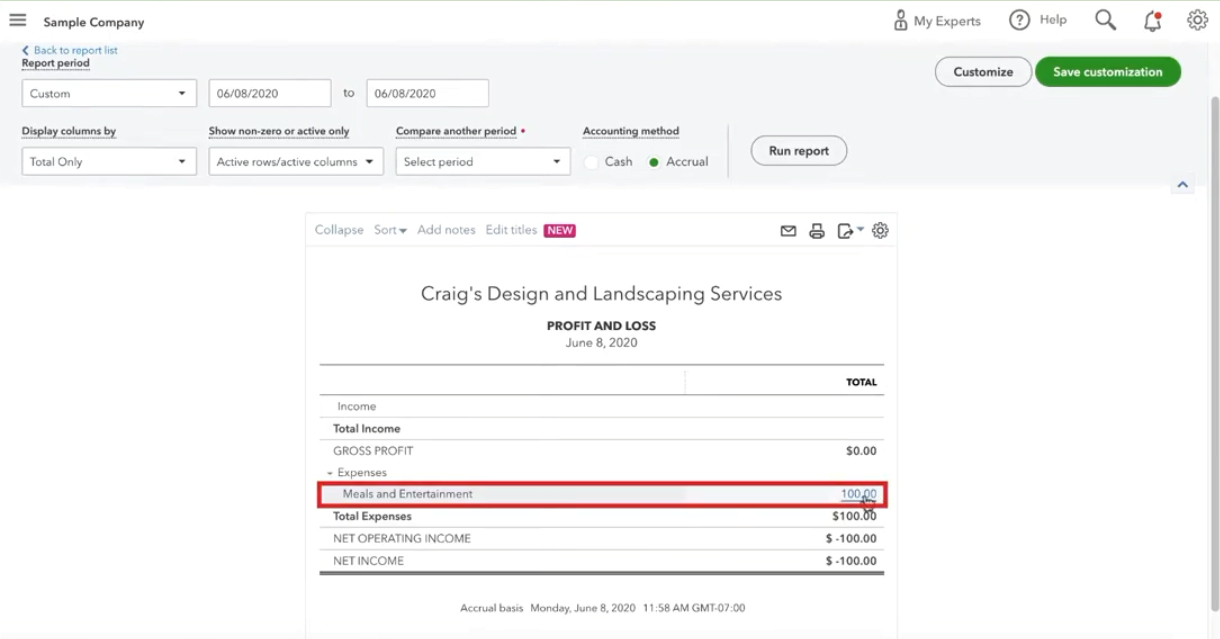
Task: Print the Profit and Loss report
Action: [x=817, y=231]
